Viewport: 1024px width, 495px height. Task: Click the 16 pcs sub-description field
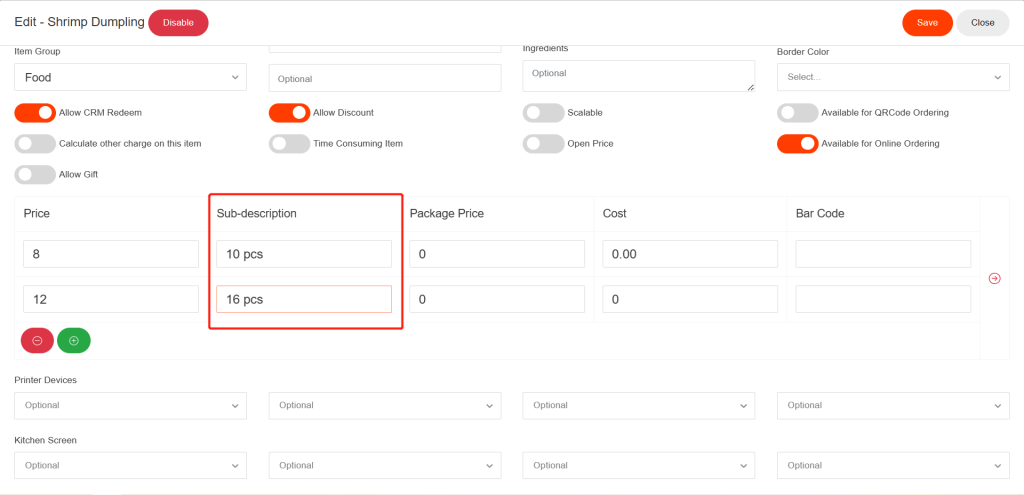pos(304,299)
